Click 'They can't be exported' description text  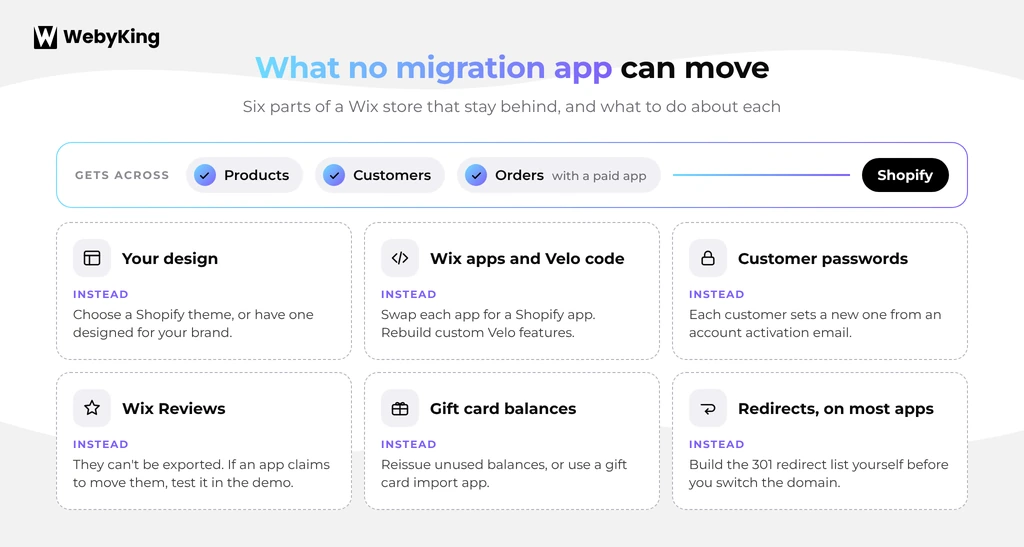pos(201,474)
